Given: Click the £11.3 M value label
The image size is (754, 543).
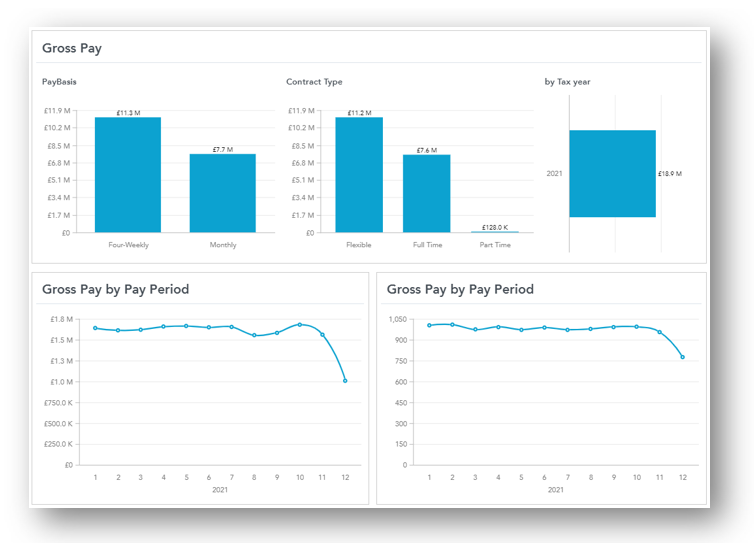Looking at the screenshot, I should (x=126, y=113).
